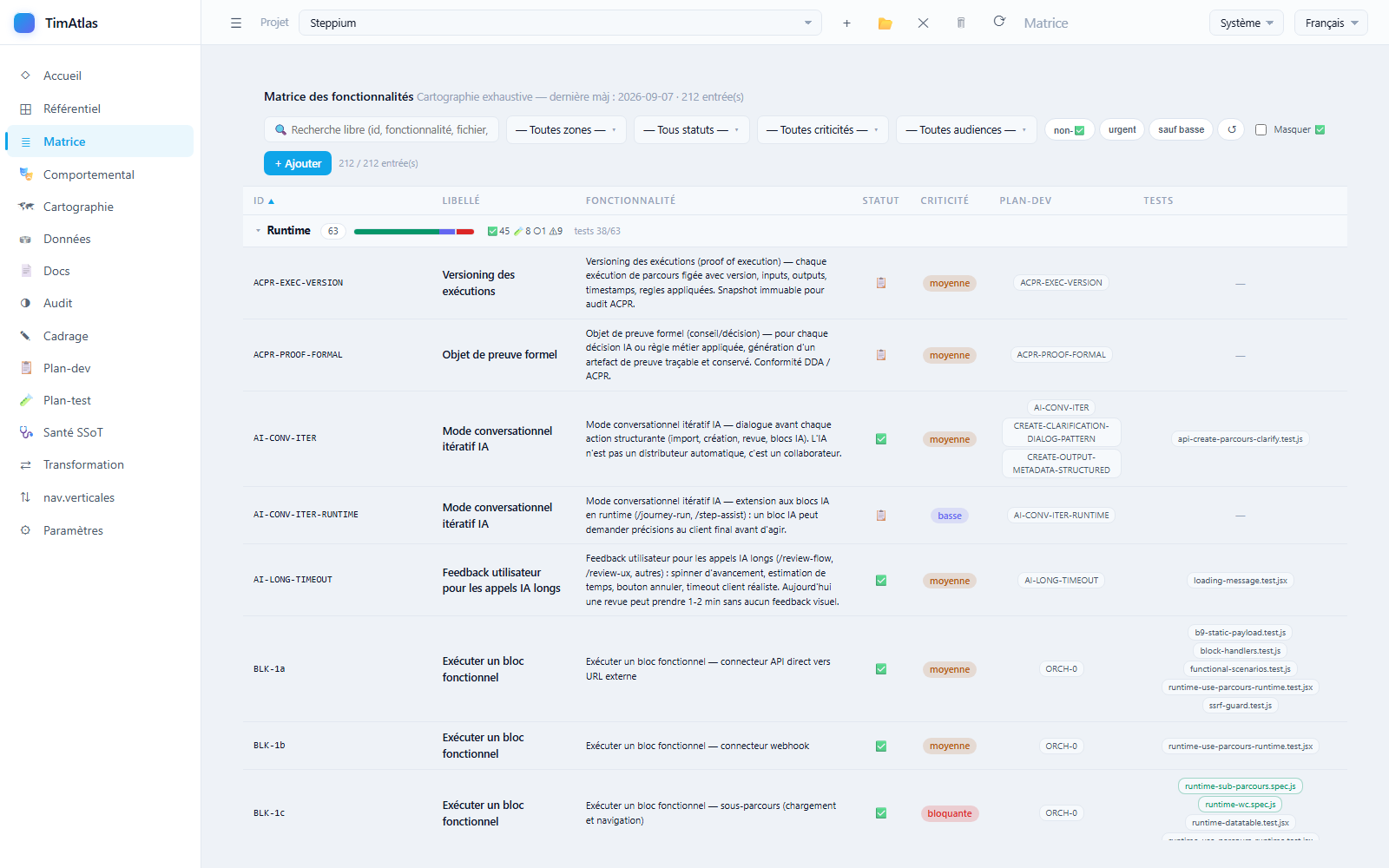Open the Toutes criticités dropdown
Image resolution: width=1389 pixels, height=868 pixels.
(x=823, y=129)
